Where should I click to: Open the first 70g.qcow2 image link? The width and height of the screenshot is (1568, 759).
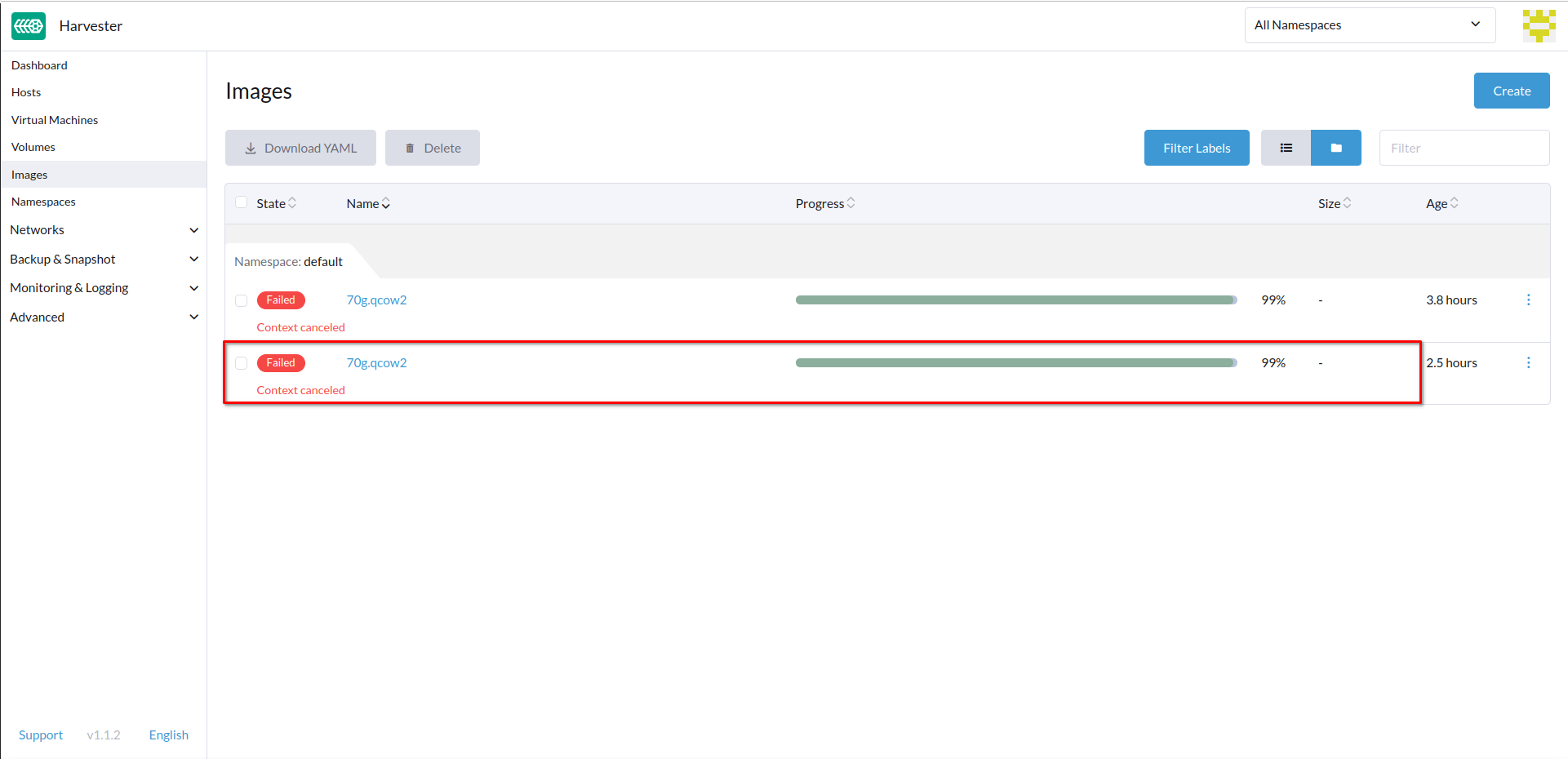click(376, 300)
